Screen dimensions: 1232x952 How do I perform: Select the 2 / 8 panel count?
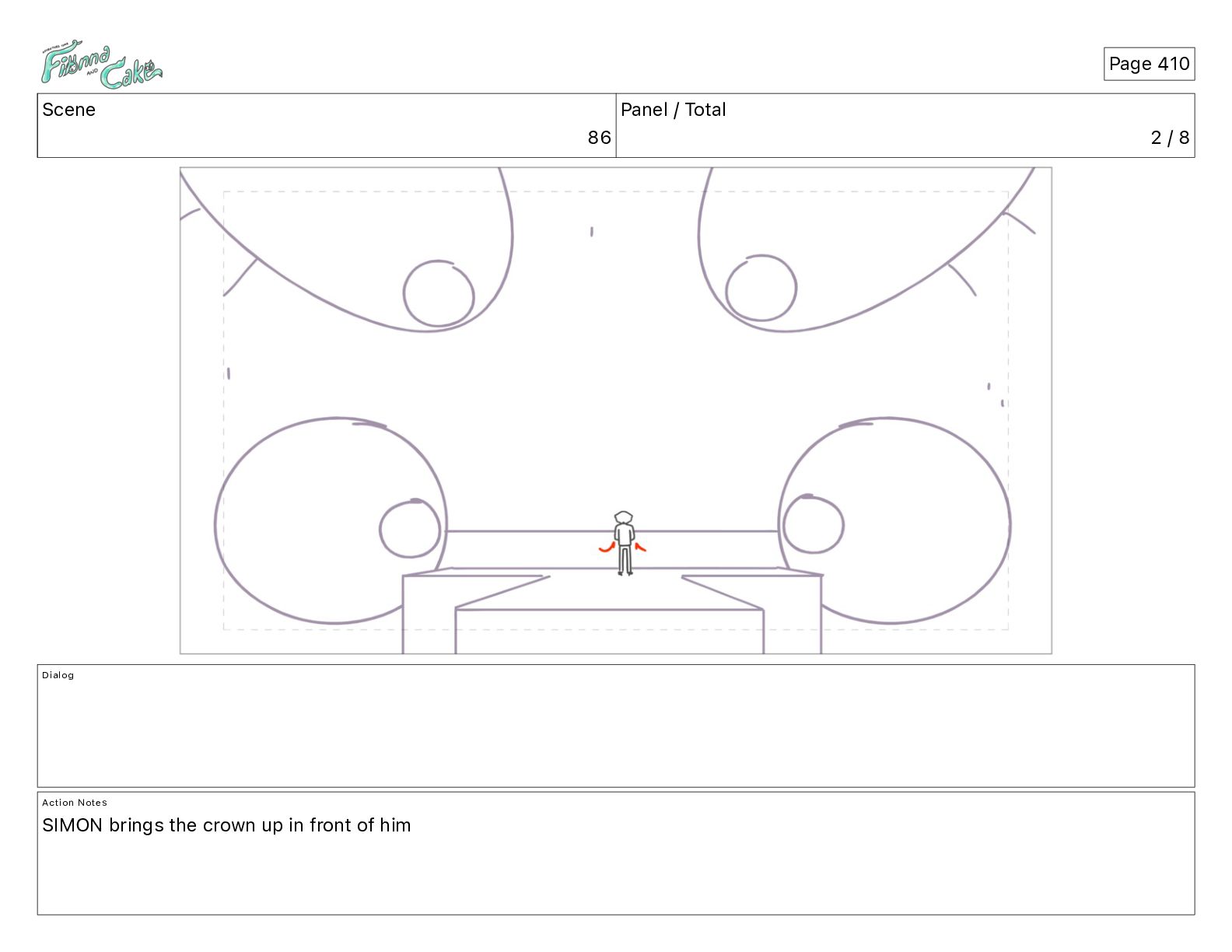(x=1170, y=138)
